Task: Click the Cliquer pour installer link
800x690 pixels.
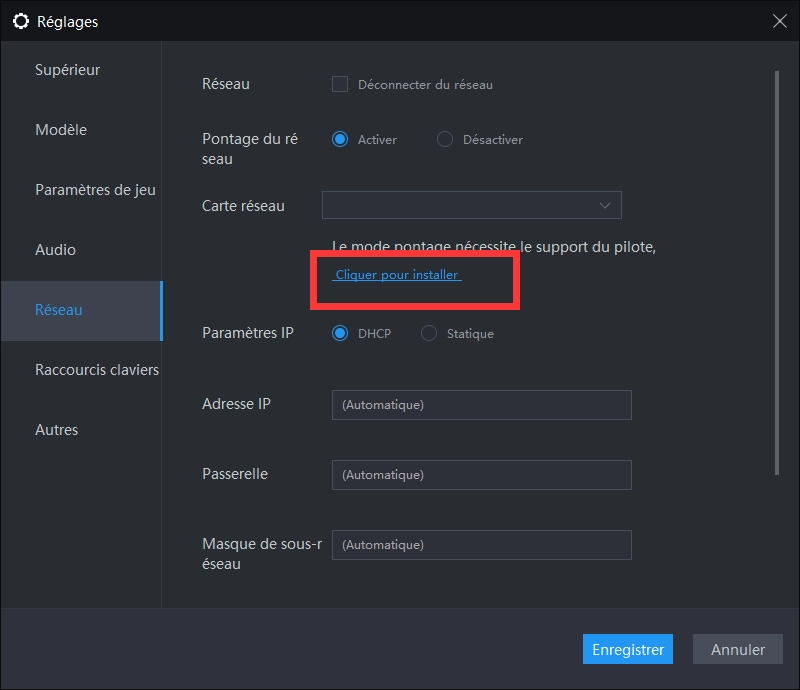Action: 397,274
